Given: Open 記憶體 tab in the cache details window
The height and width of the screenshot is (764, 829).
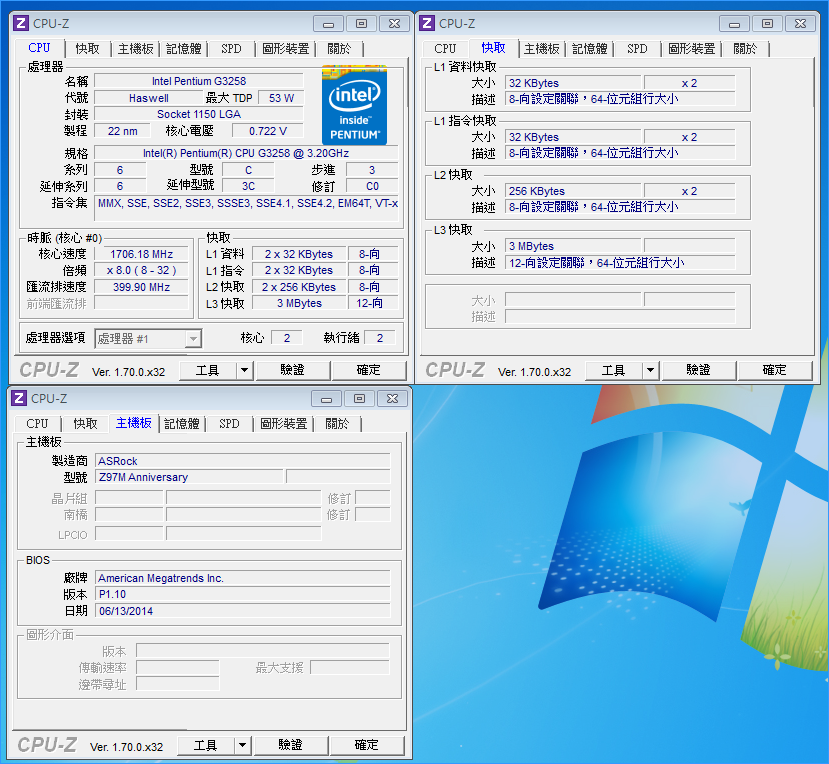Looking at the screenshot, I should (589, 49).
